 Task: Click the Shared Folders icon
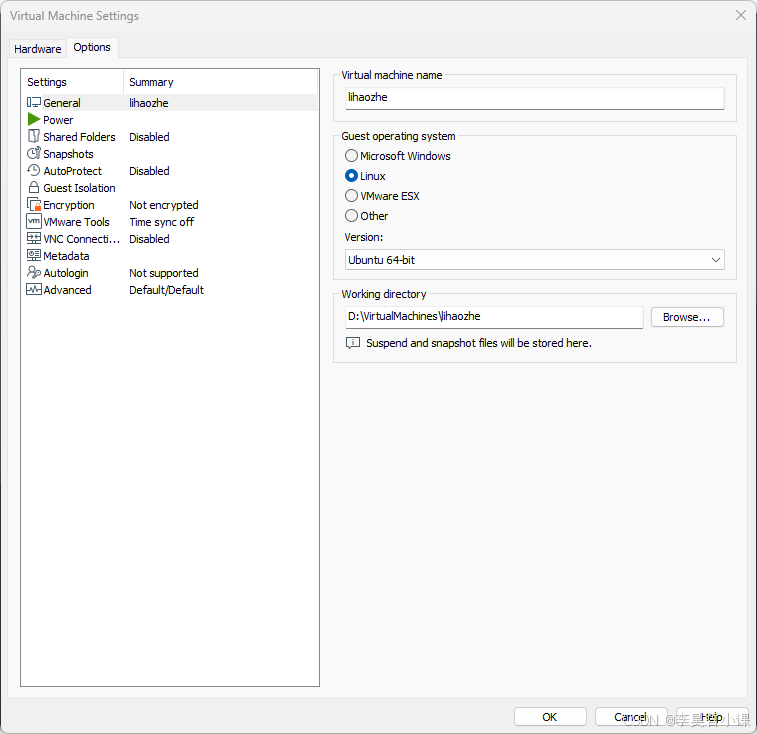click(x=34, y=136)
